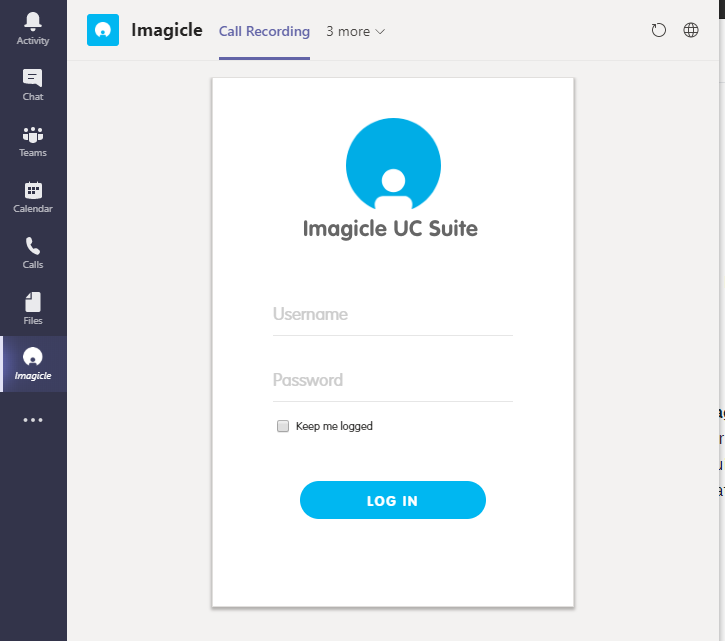Click the Imagicle UC Suite avatar logo
This screenshot has width=725, height=641.
point(393,167)
